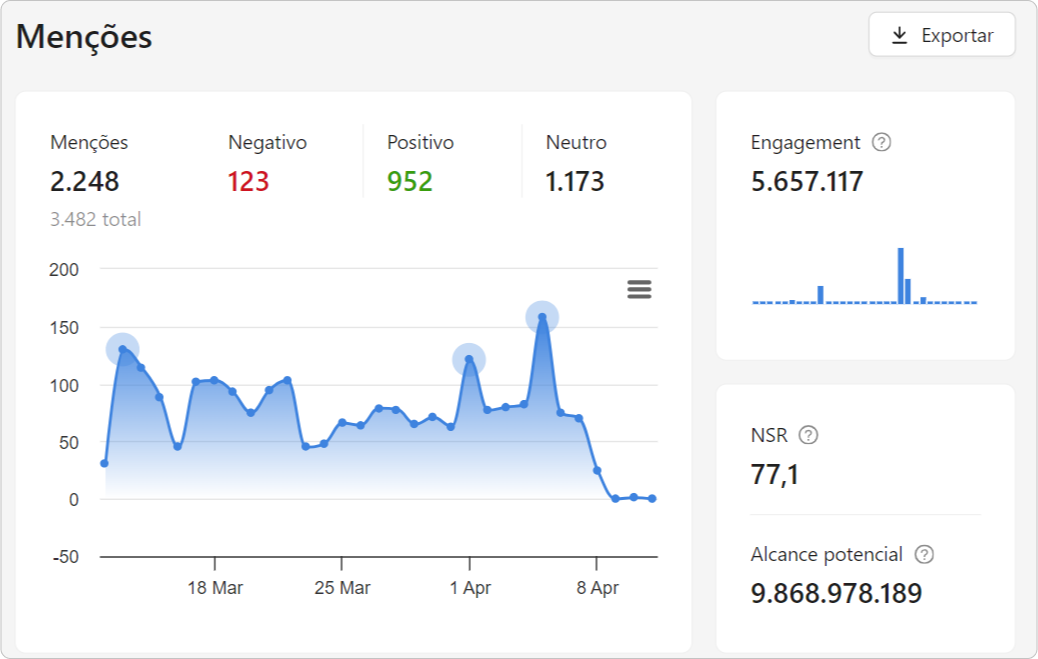Click the NSR value 77,1
This screenshot has height=659, width=1038.
[775, 475]
